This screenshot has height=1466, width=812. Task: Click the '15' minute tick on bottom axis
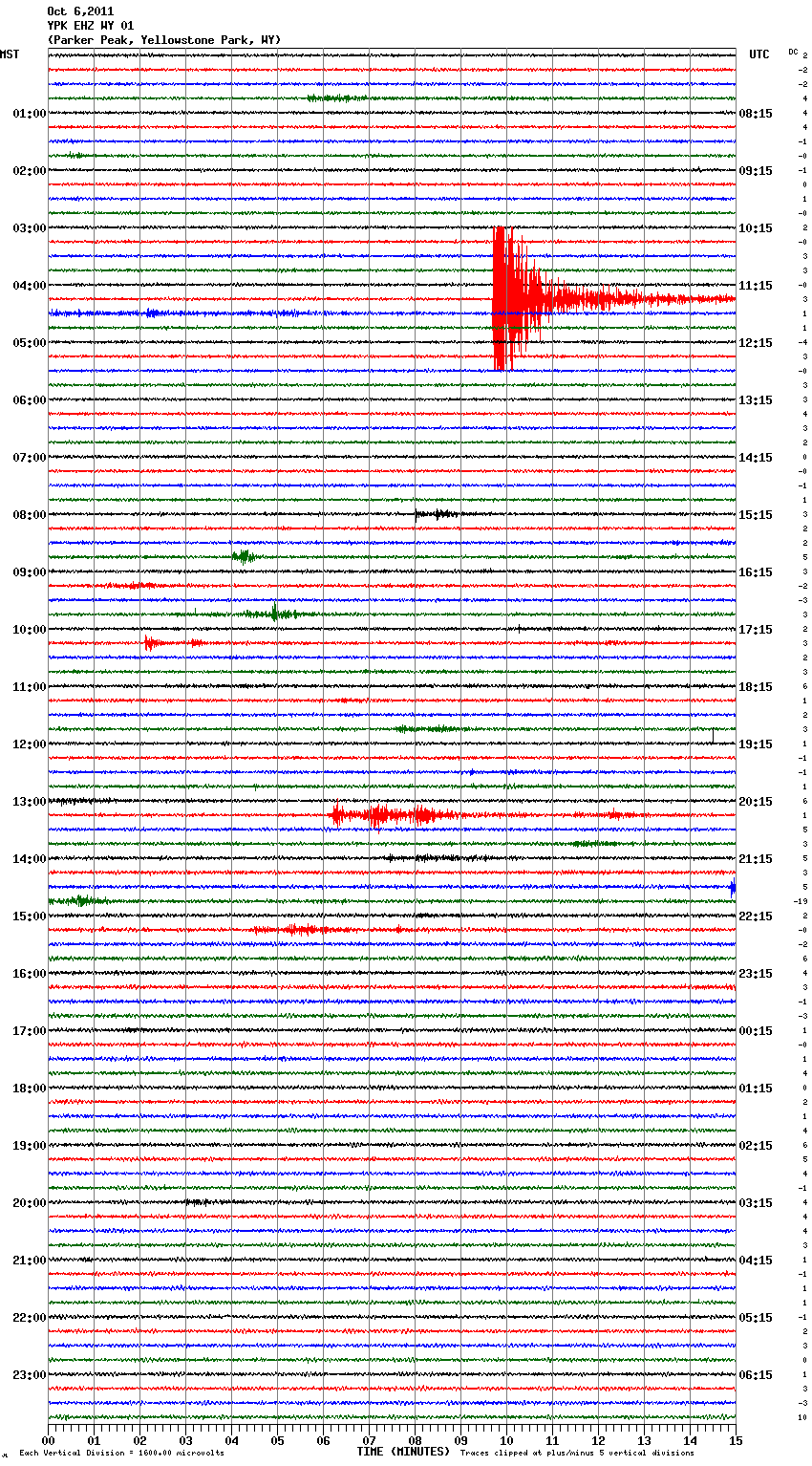(x=736, y=1440)
